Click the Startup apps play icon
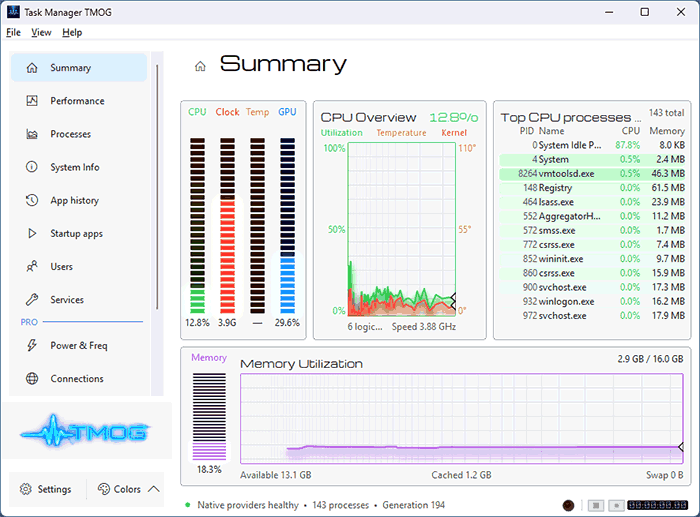This screenshot has height=517, width=700. [32, 233]
